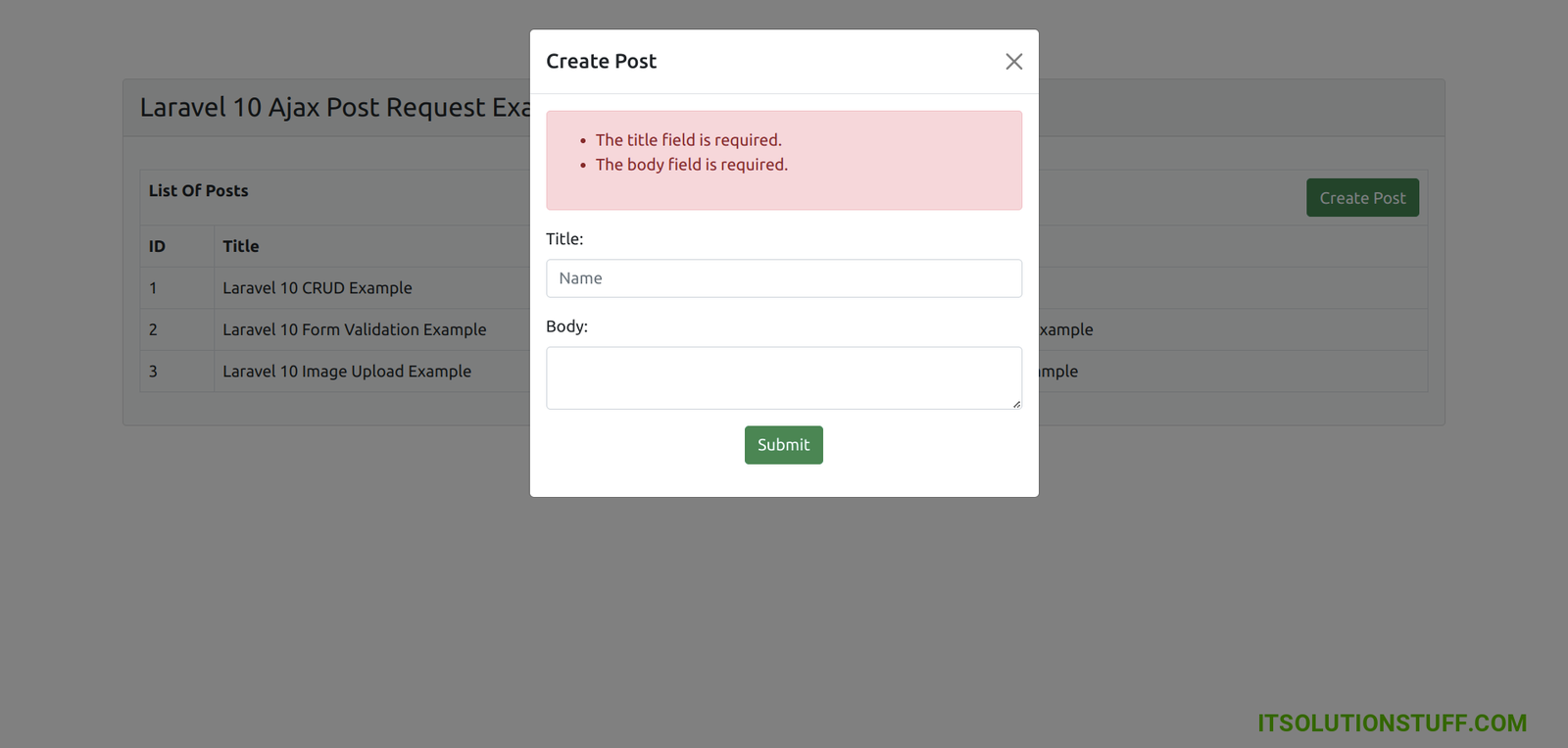Focus the Body textarea
The width and height of the screenshot is (1568, 748).
pyautogui.click(x=783, y=377)
